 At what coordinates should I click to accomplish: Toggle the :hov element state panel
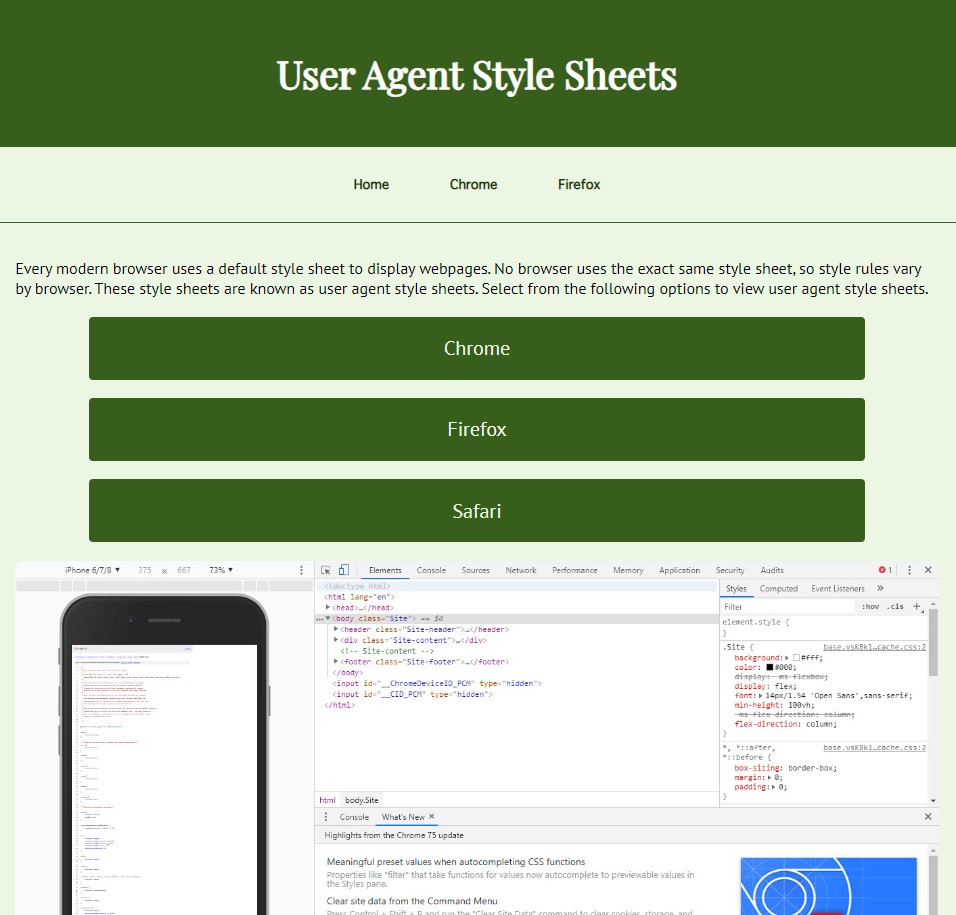coord(870,607)
